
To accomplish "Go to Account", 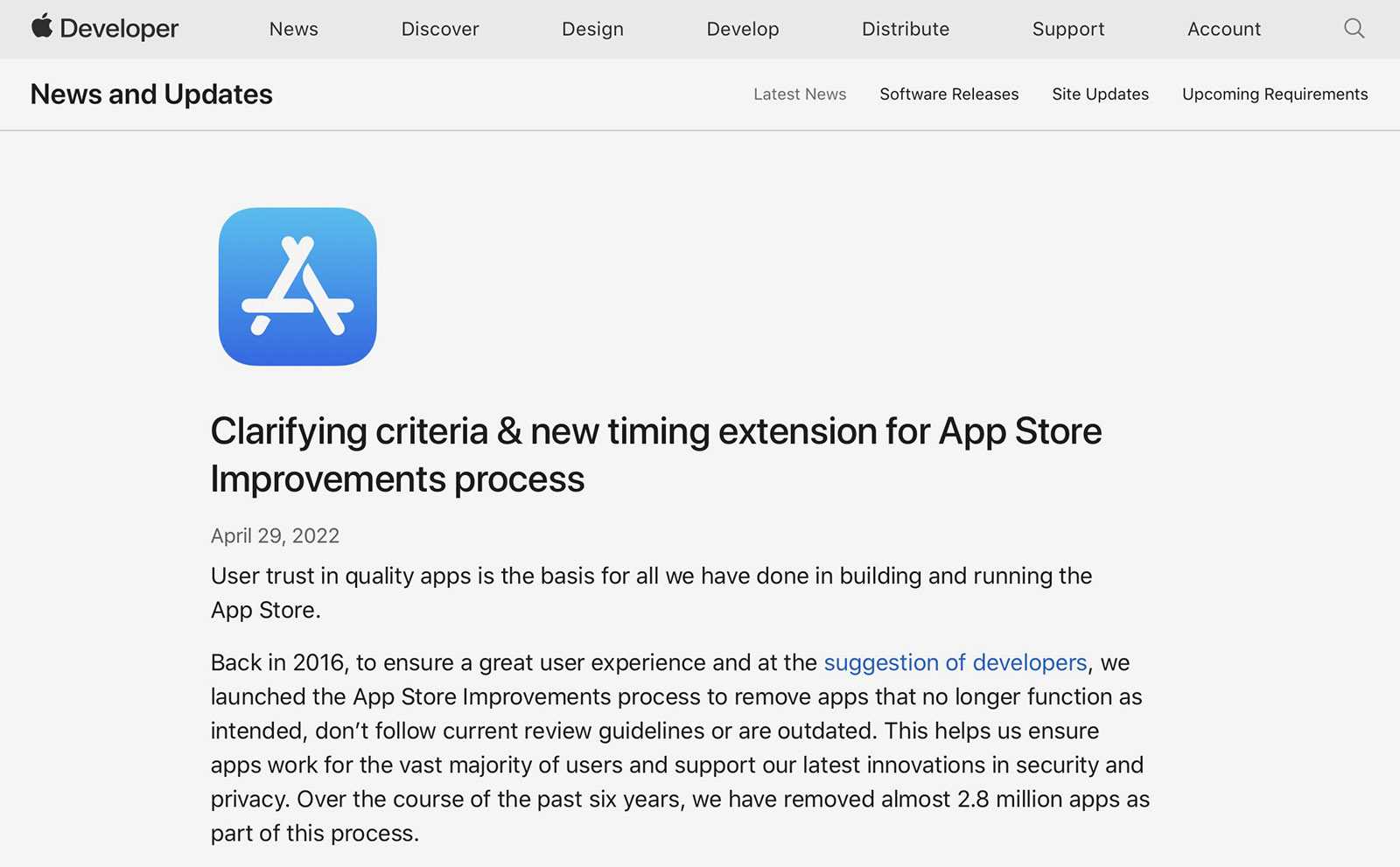I will click(x=1223, y=29).
